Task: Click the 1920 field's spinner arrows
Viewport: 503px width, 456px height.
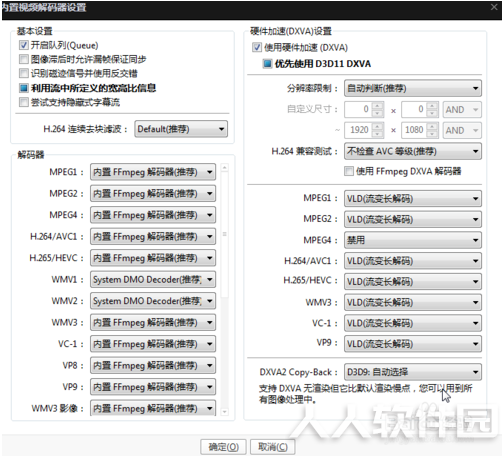Action: [x=378, y=130]
